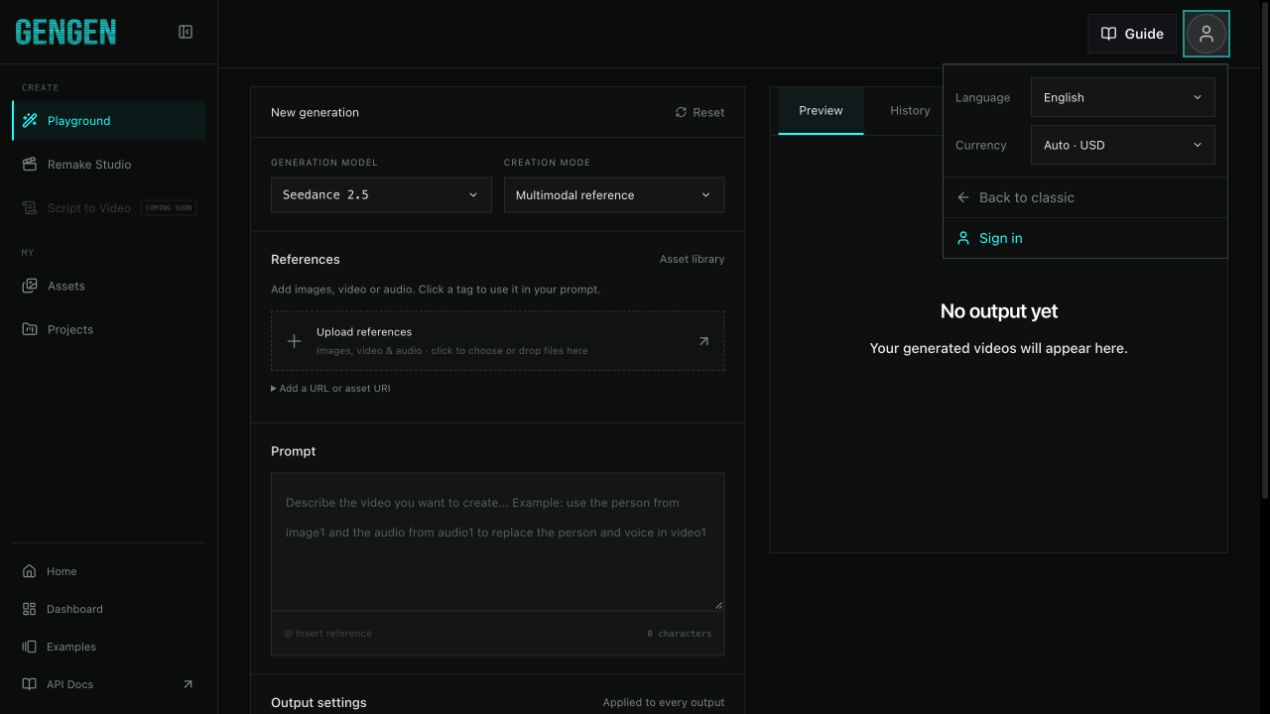Click the arrow icon in Upload references
The height and width of the screenshot is (714, 1270).
pos(703,341)
